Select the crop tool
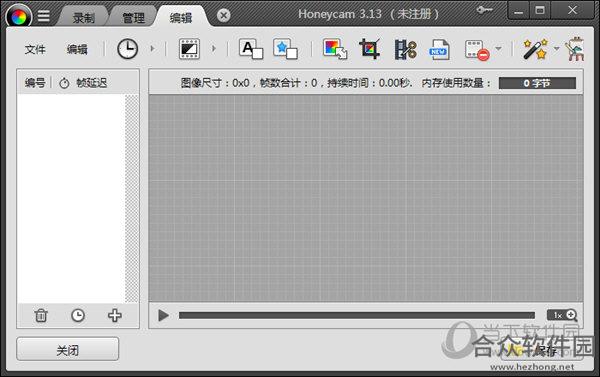This screenshot has height=377, width=600. click(370, 49)
